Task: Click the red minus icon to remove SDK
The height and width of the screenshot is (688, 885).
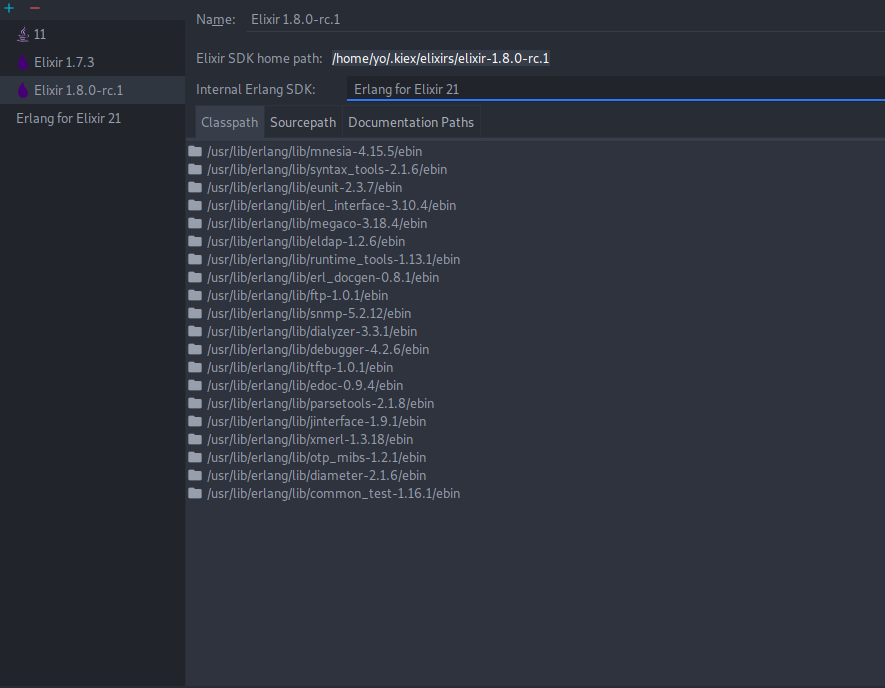Action: (34, 6)
